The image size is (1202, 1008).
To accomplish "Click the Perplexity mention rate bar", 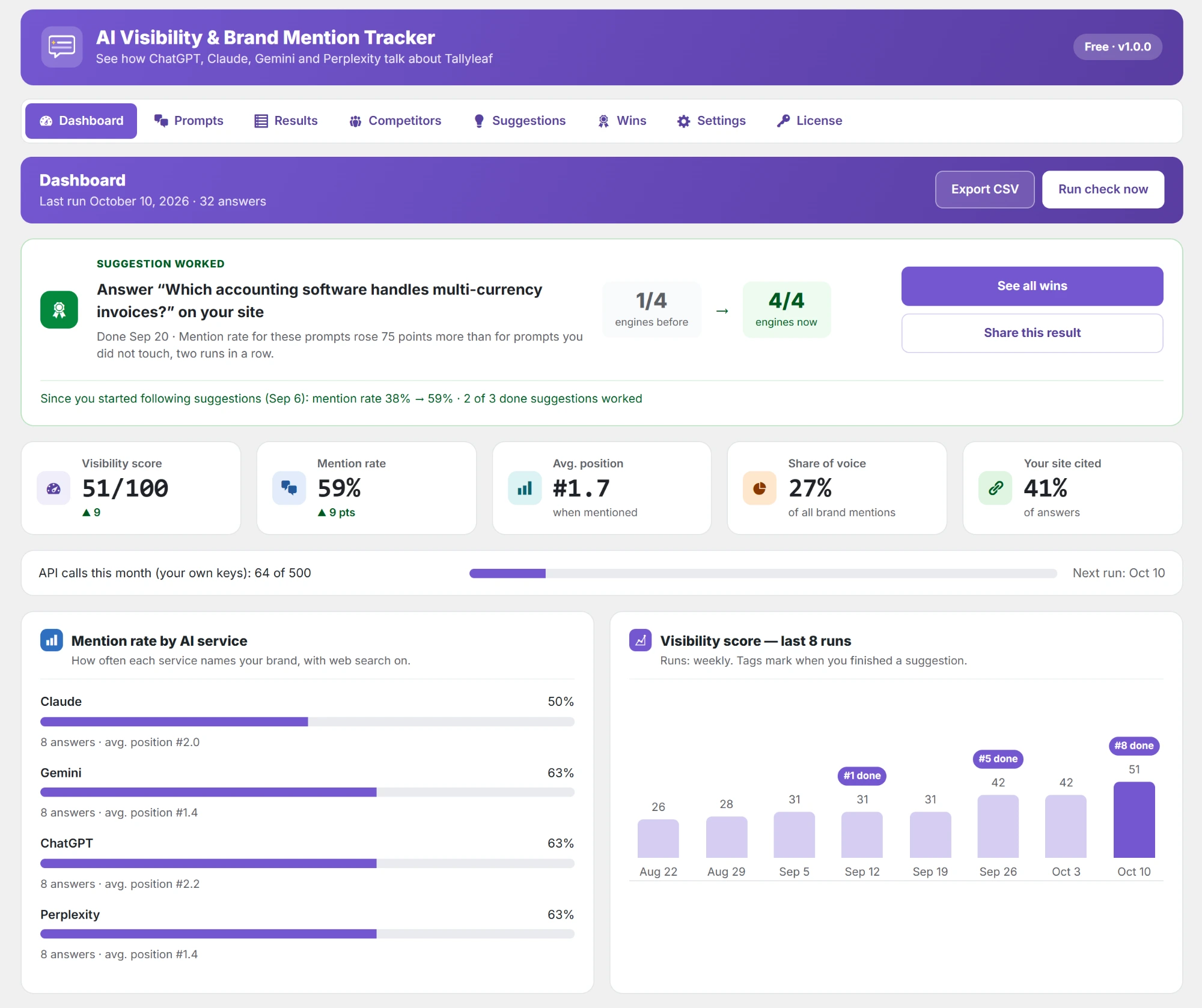I will [x=307, y=934].
